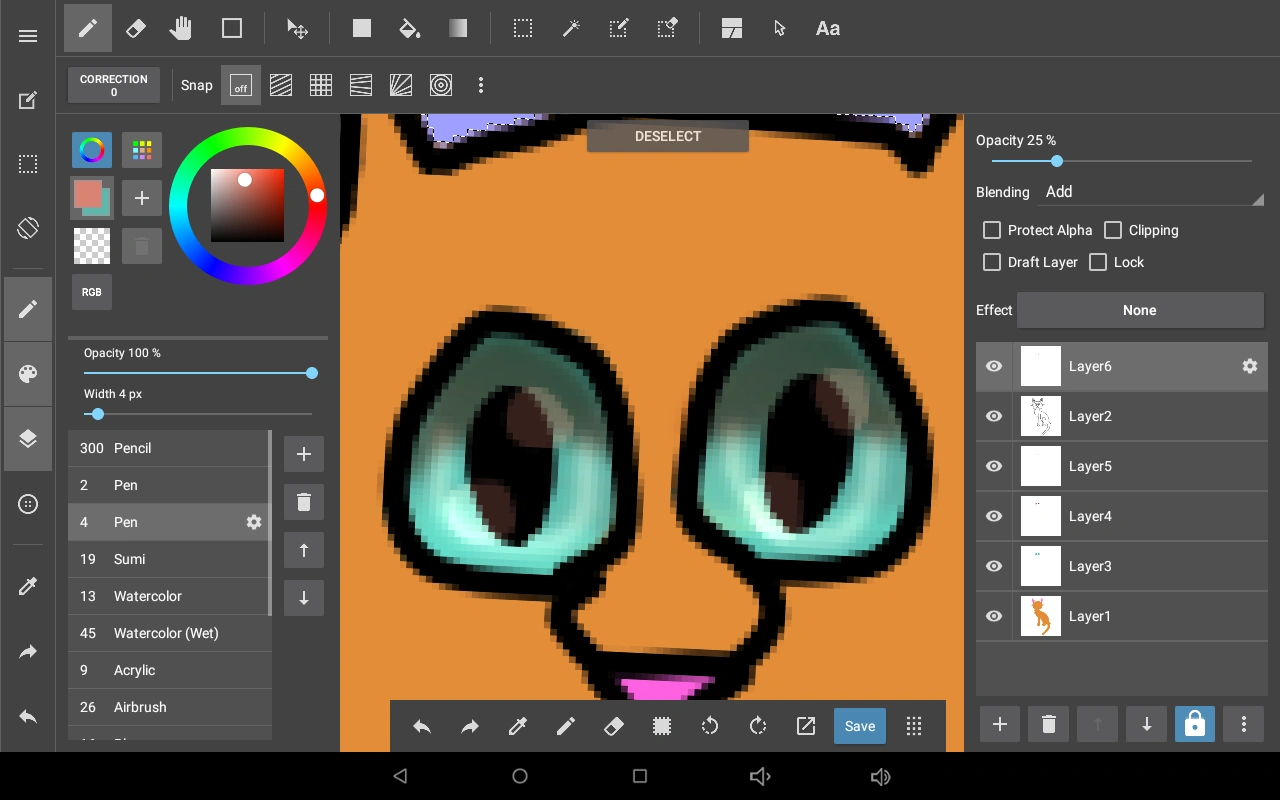Select the Rectangle selection tool
The height and width of the screenshot is (800, 1280).
click(x=523, y=28)
